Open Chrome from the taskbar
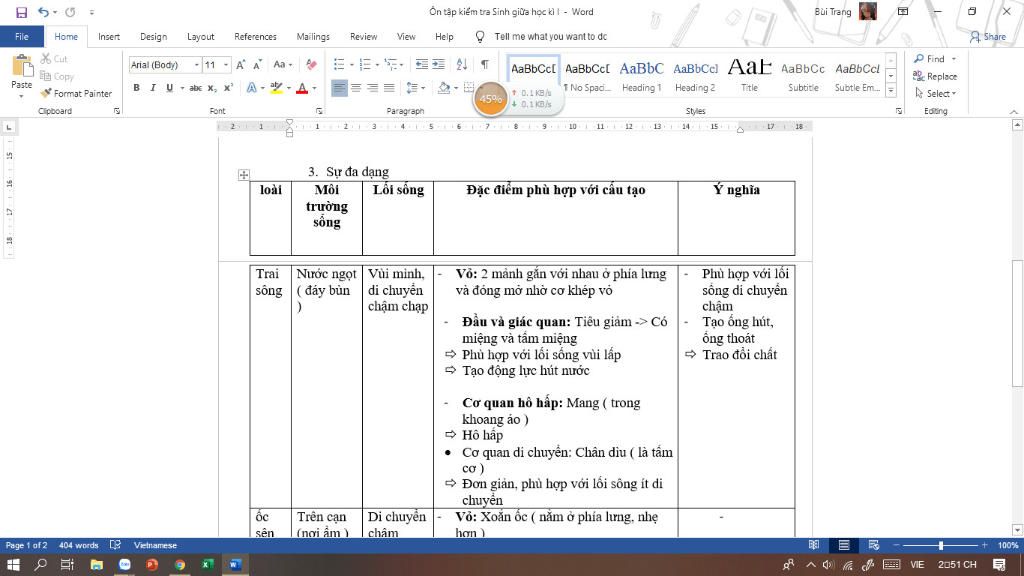 [180, 565]
